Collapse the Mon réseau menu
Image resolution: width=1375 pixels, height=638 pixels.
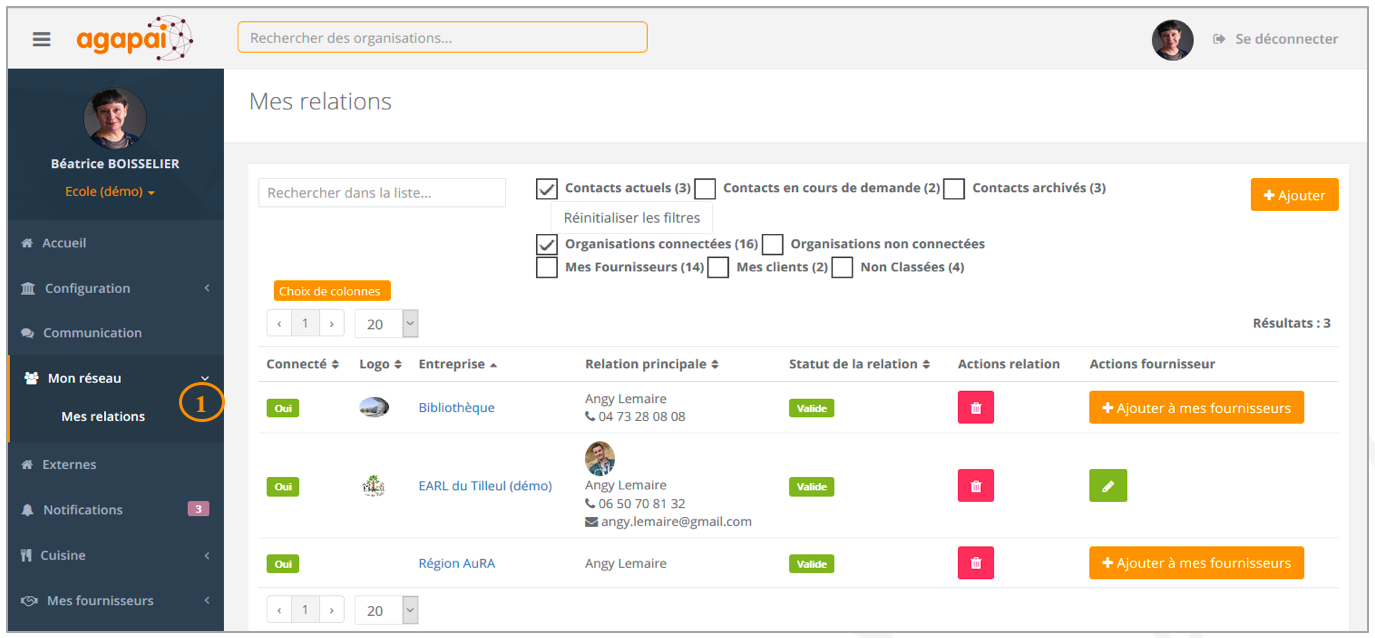[115, 378]
